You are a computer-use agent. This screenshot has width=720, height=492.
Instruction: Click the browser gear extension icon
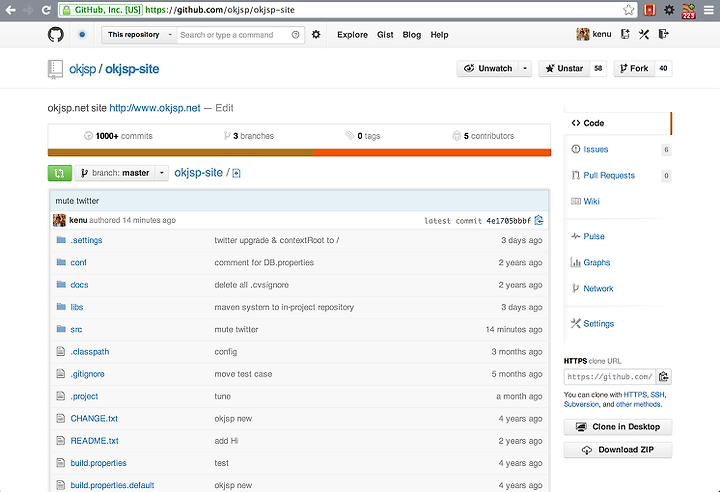[x=669, y=10]
